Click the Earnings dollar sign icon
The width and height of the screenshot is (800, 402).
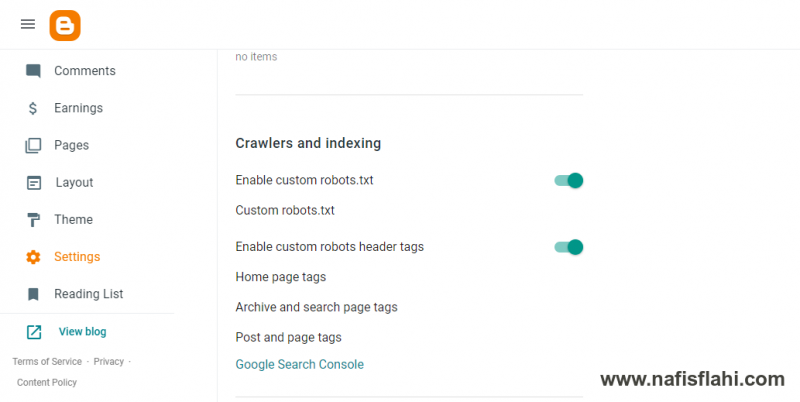tap(33, 108)
